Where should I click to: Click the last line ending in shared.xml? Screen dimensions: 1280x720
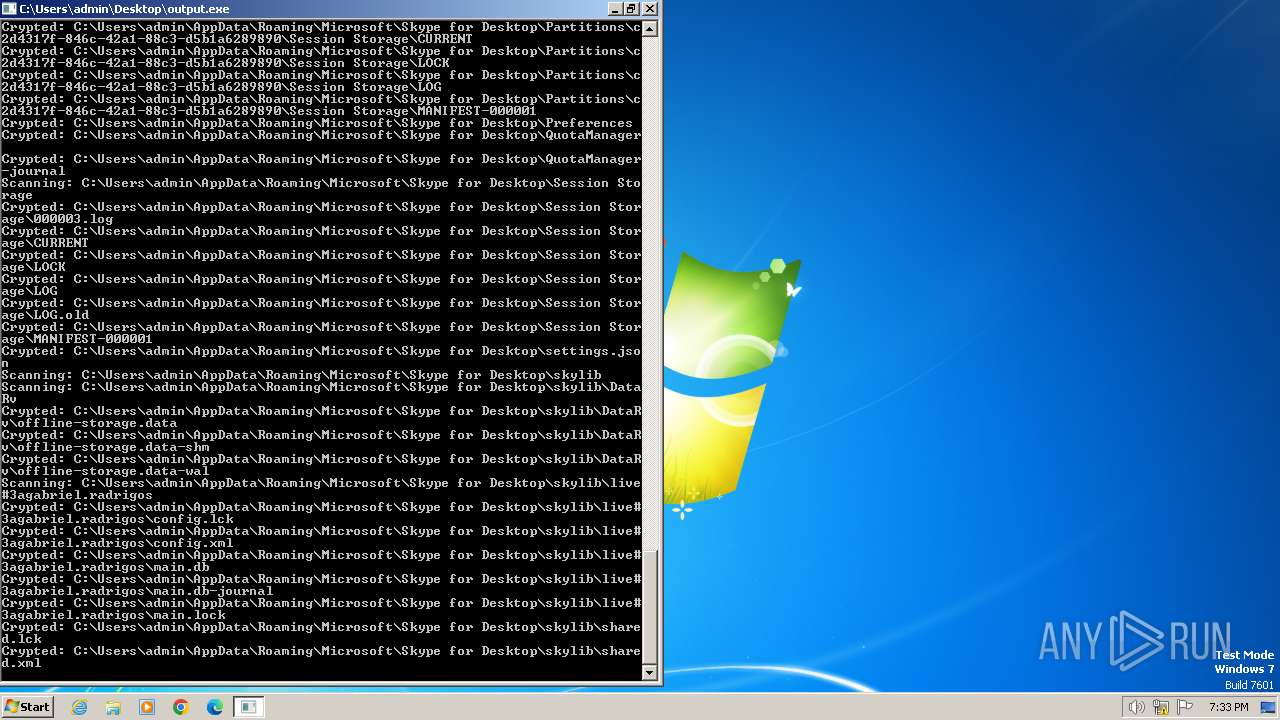[321, 657]
